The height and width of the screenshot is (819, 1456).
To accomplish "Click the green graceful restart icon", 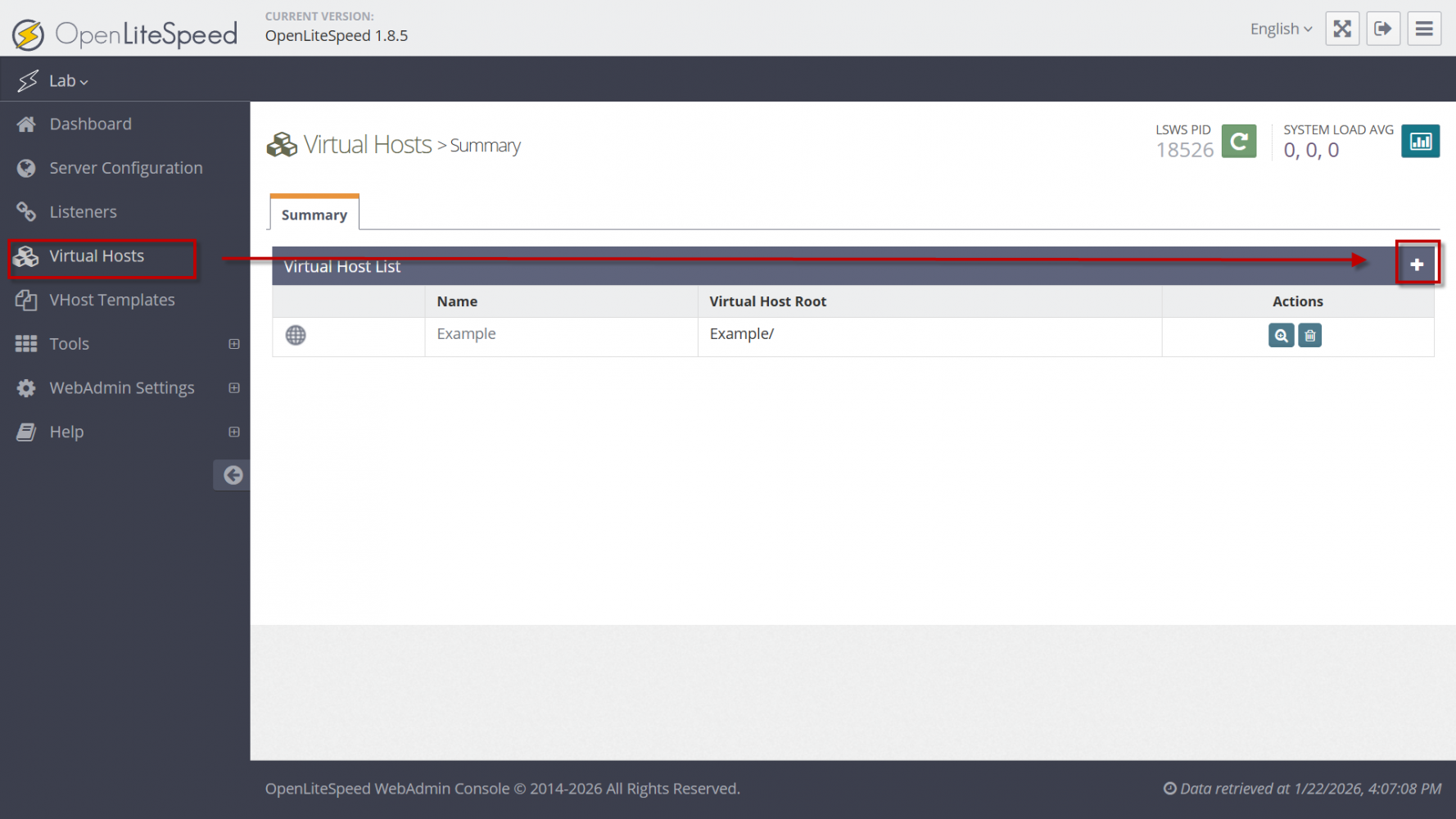I will tap(1238, 142).
